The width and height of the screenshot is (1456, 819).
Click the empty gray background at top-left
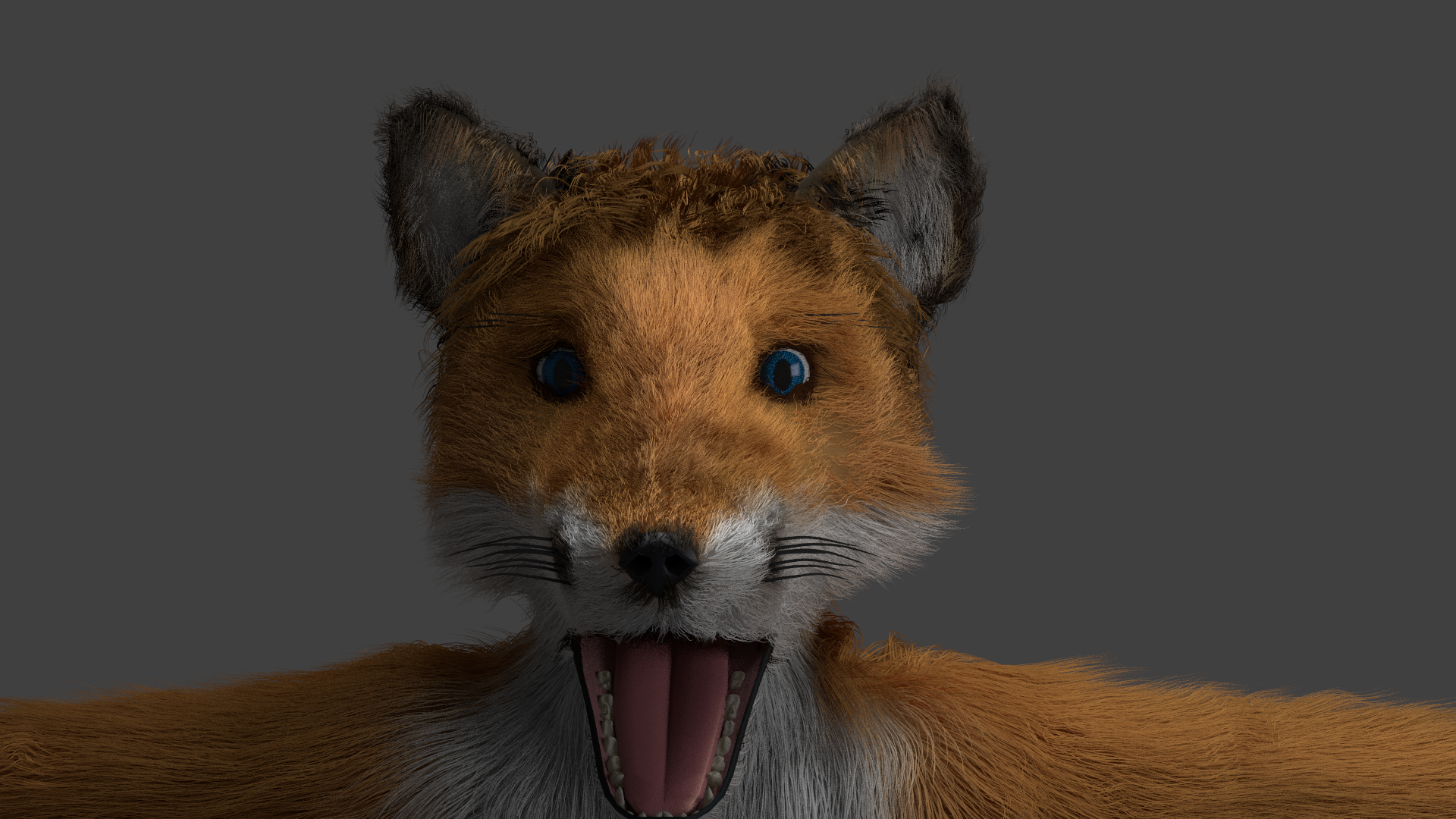152,114
